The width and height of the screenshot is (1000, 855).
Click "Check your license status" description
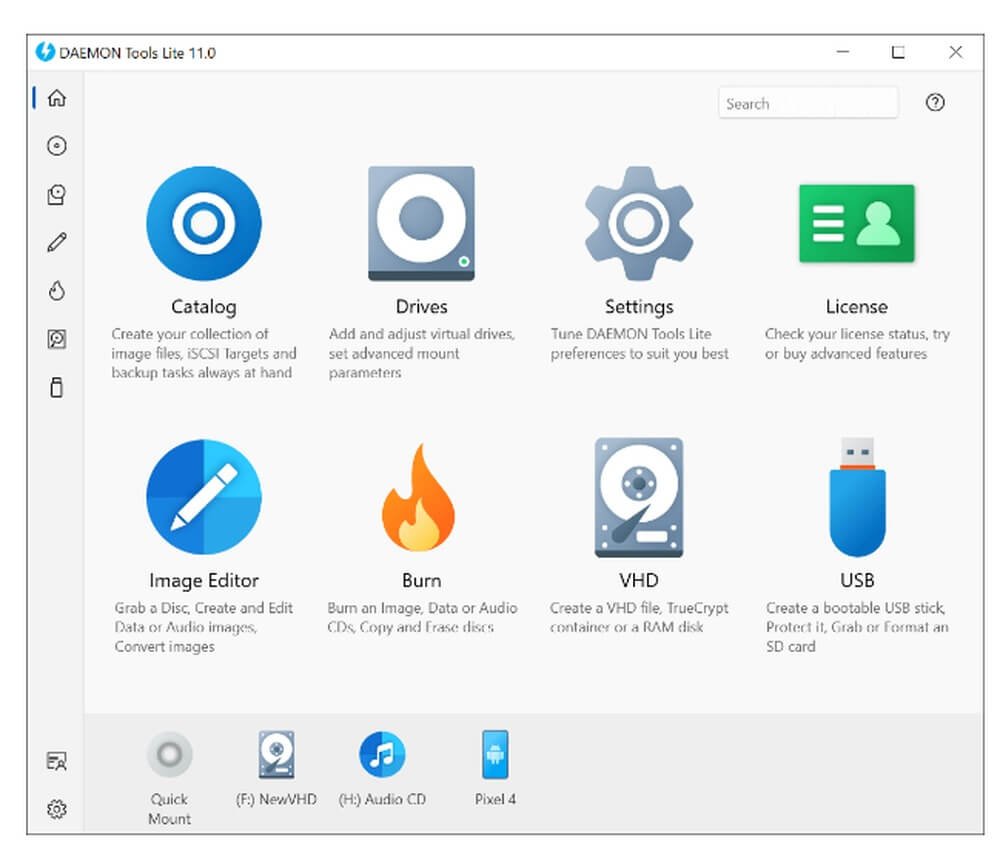coord(857,344)
